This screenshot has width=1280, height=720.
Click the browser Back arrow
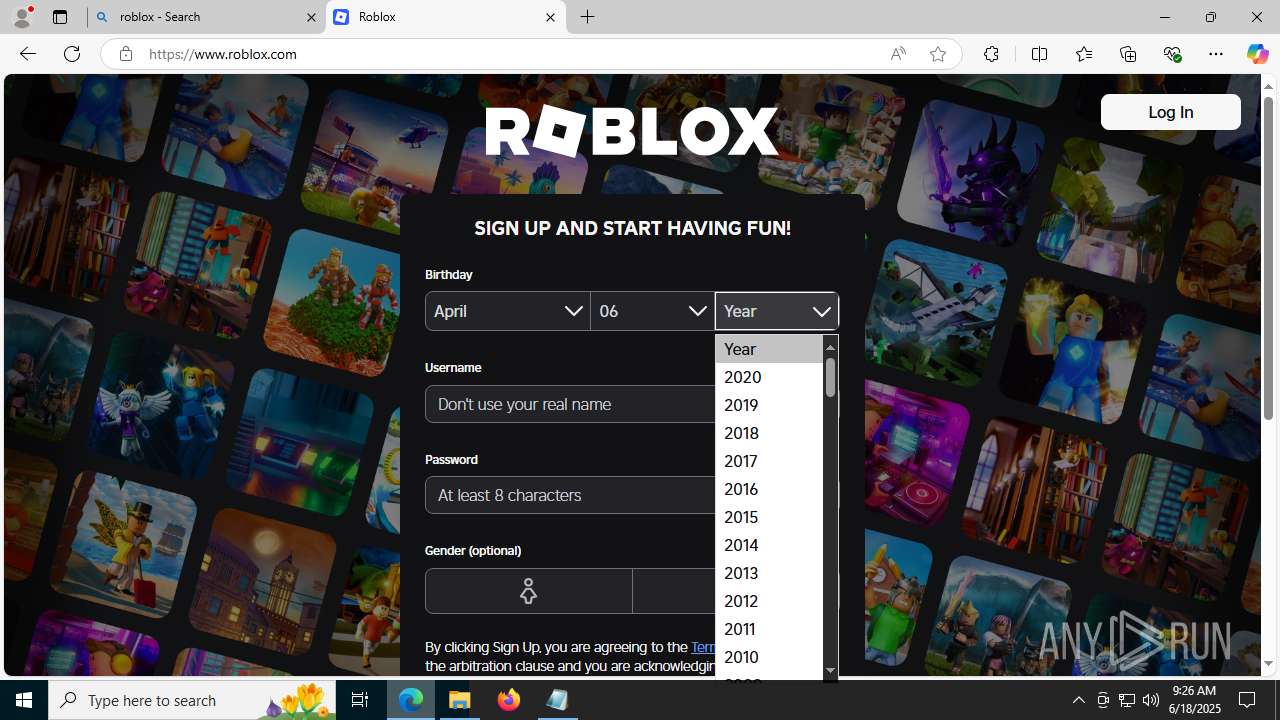click(27, 54)
